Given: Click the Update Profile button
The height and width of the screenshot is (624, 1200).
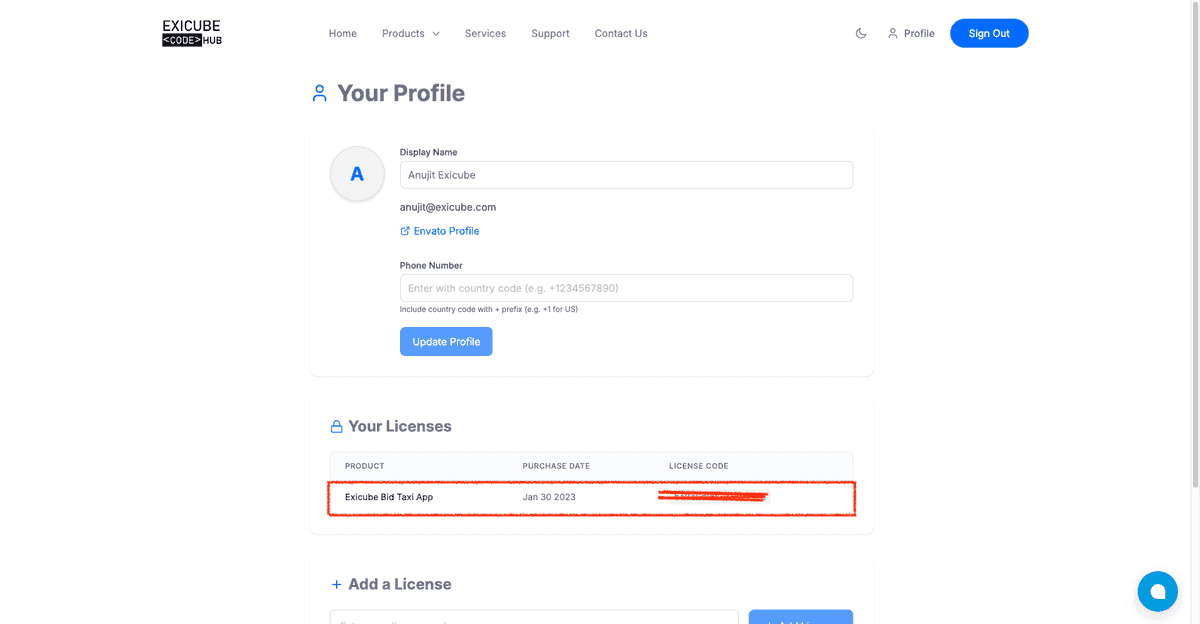Looking at the screenshot, I should (x=446, y=342).
